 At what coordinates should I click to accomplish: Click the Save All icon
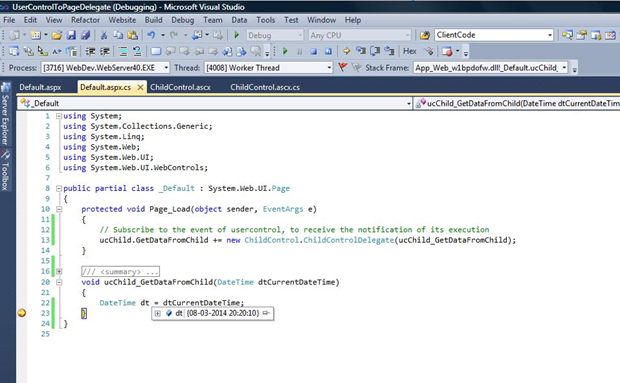pyautogui.click(x=85, y=35)
